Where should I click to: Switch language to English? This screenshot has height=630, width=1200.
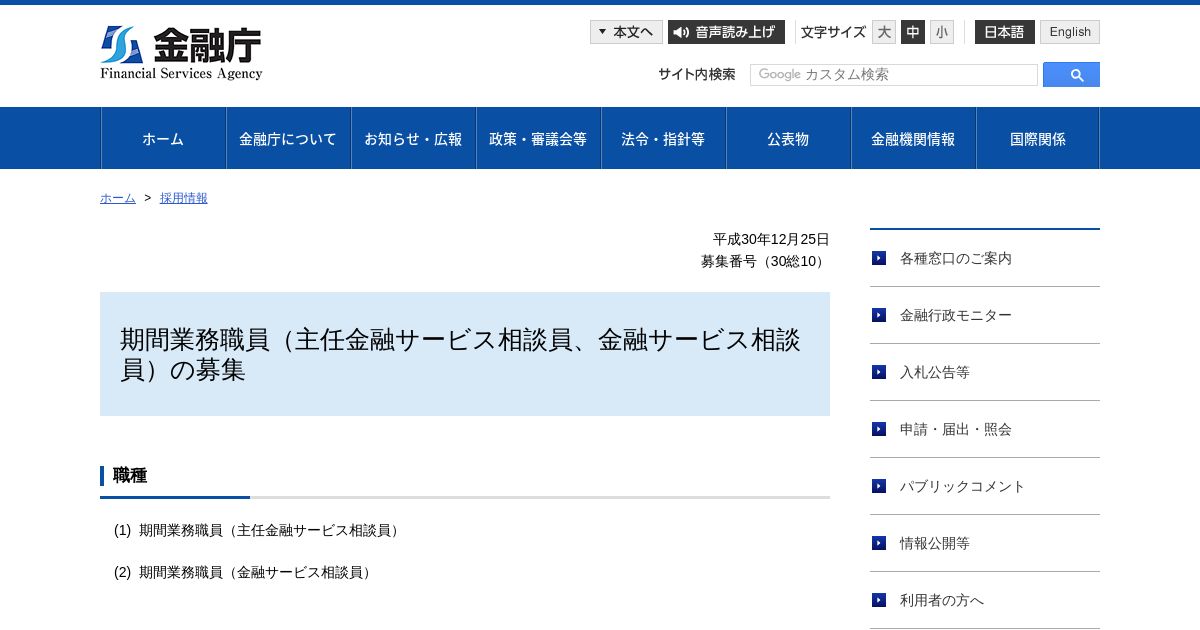(x=1070, y=32)
